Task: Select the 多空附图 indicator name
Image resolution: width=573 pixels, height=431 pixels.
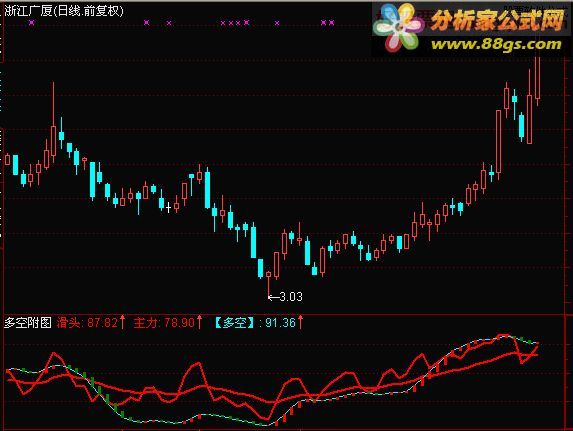Action: point(28,323)
